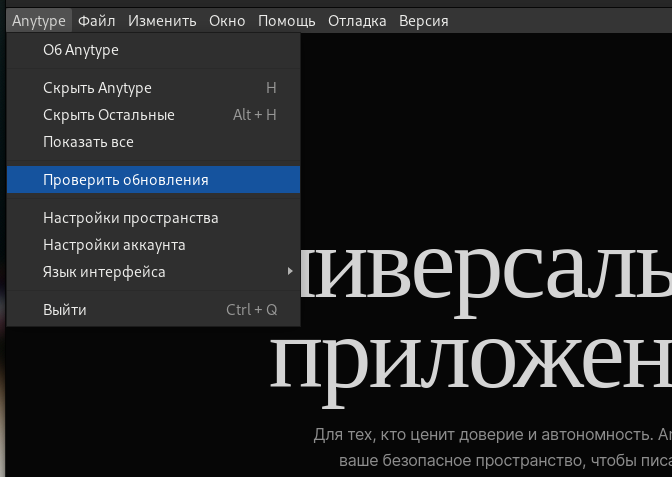Select Выйти to quit Anytype
Image resolution: width=672 pixels, height=477 pixels.
153,309
